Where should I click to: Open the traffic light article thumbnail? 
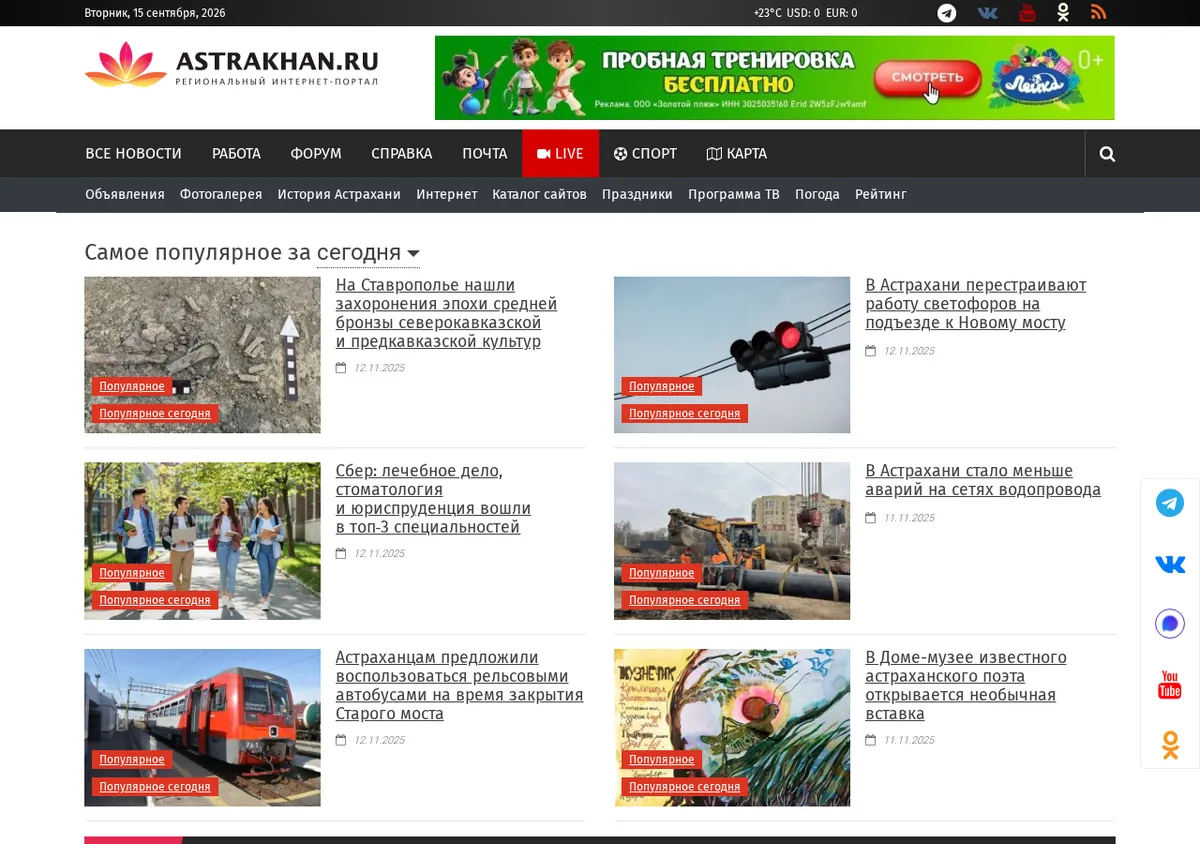pyautogui.click(x=732, y=355)
